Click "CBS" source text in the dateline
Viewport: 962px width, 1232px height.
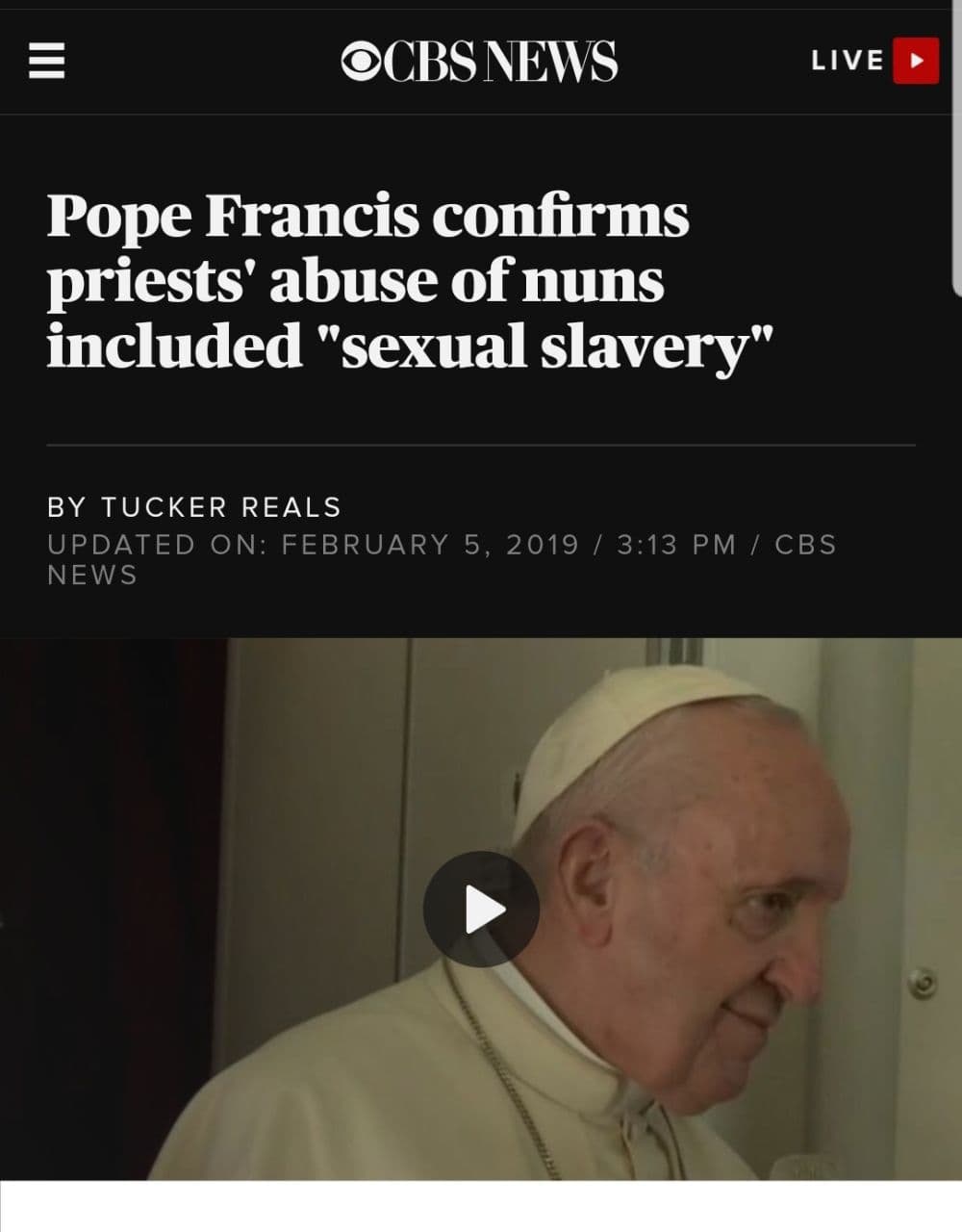pos(805,545)
